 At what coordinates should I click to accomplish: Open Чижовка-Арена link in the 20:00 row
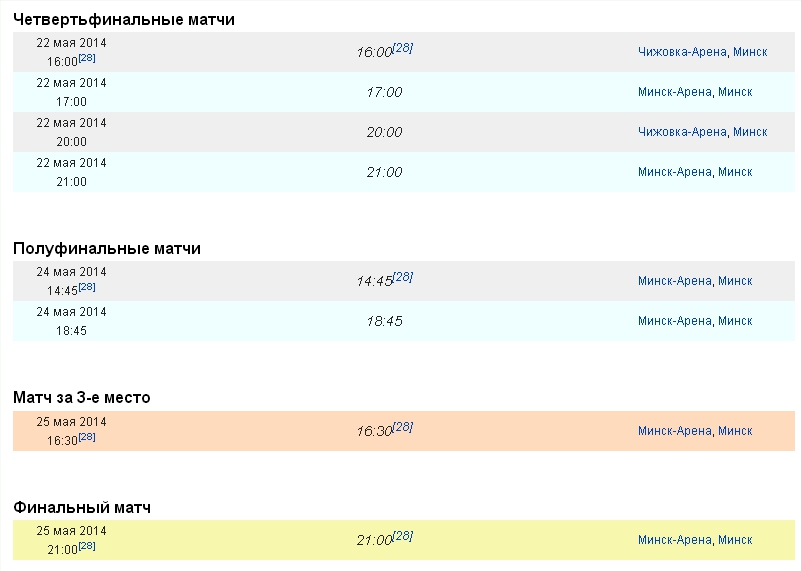(682, 132)
